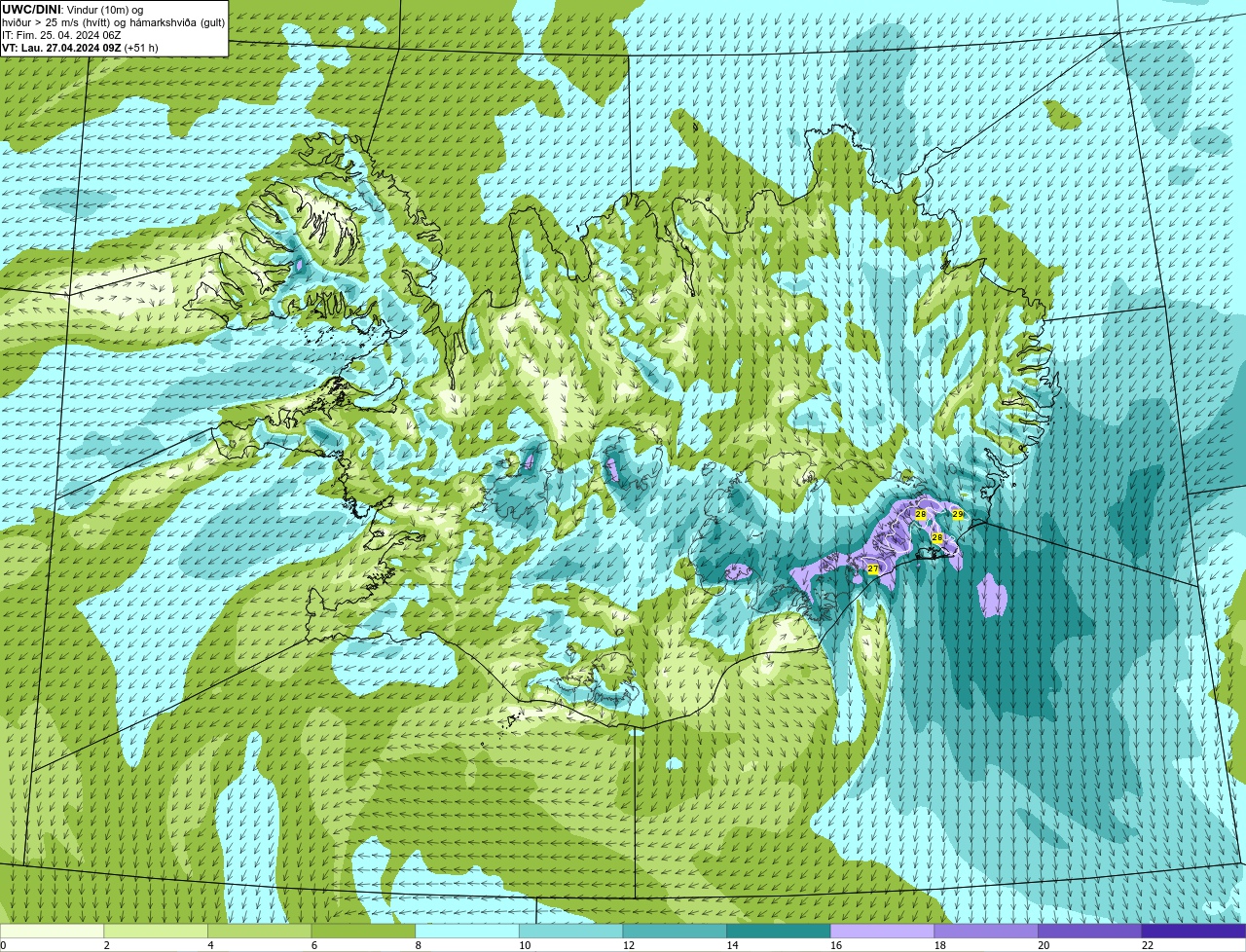Click the scale tick number 10
1246x952 pixels.
[525, 945]
